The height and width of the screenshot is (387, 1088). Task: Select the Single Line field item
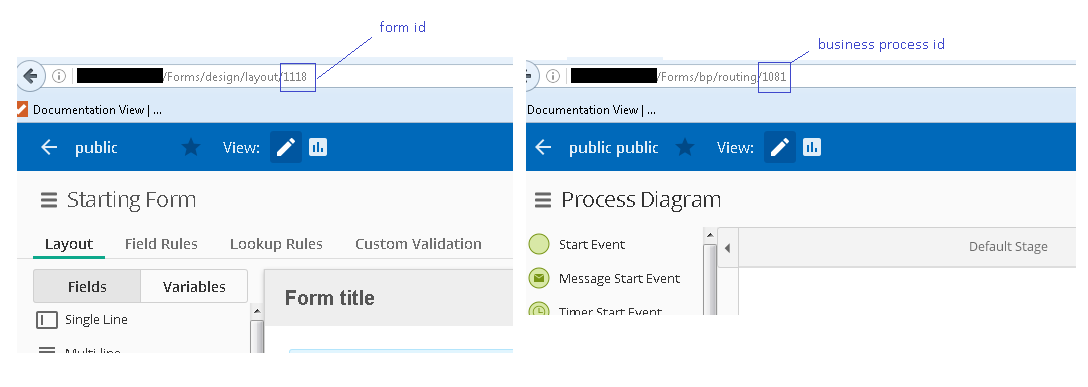tap(82, 320)
